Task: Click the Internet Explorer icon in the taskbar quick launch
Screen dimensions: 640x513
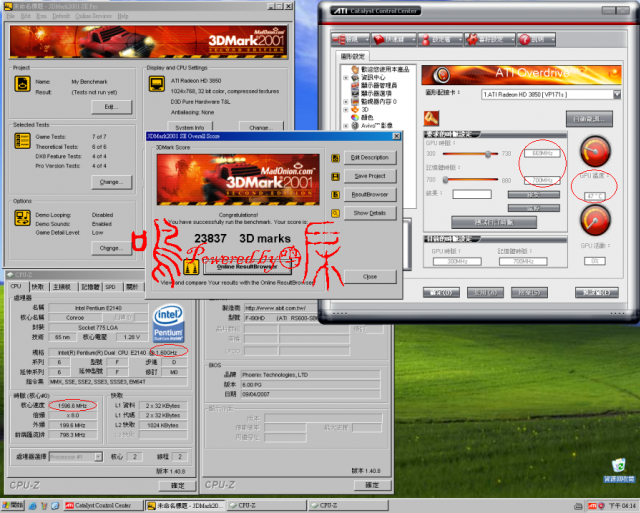Action: tap(33, 506)
